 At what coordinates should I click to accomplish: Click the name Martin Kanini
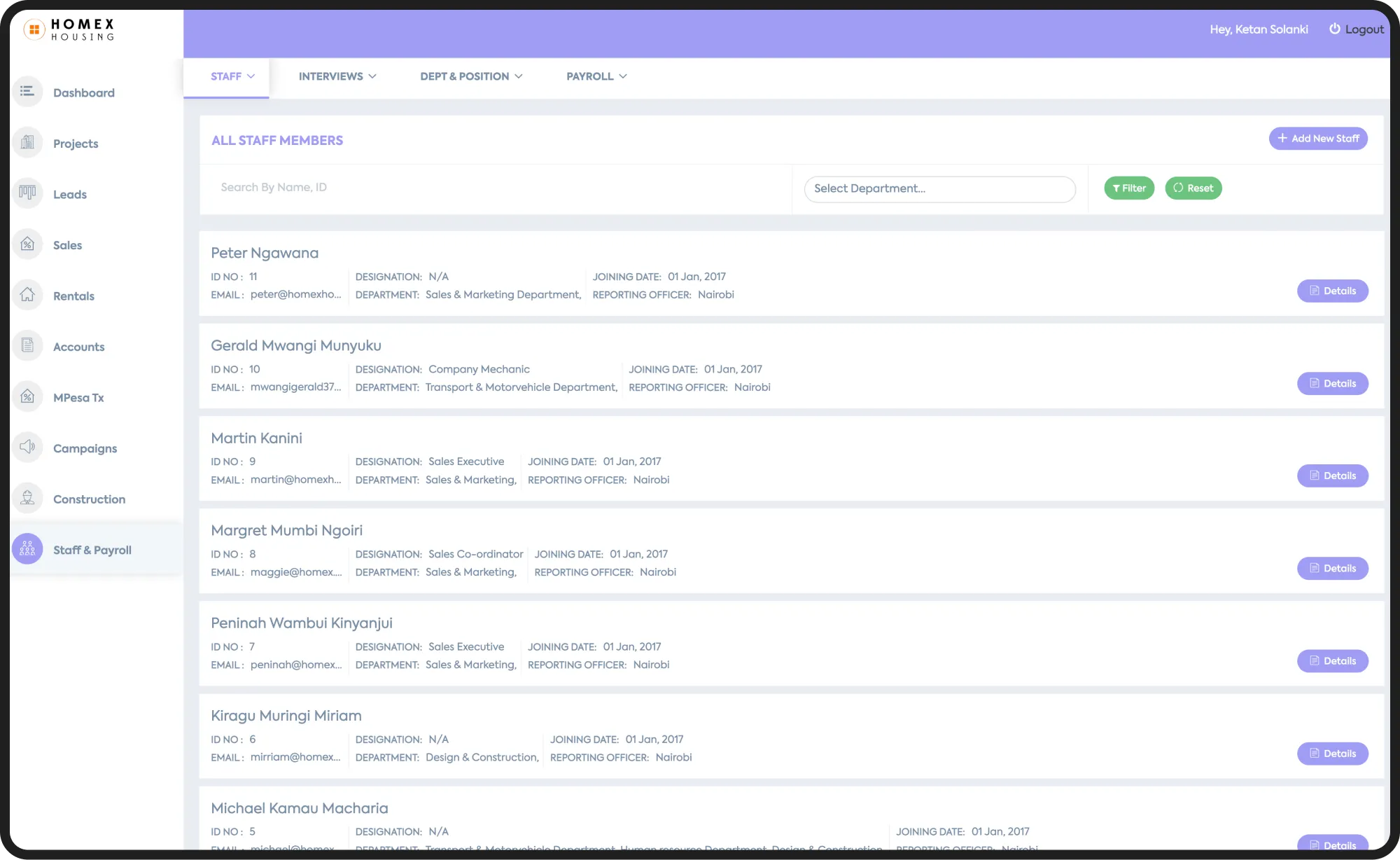257,438
